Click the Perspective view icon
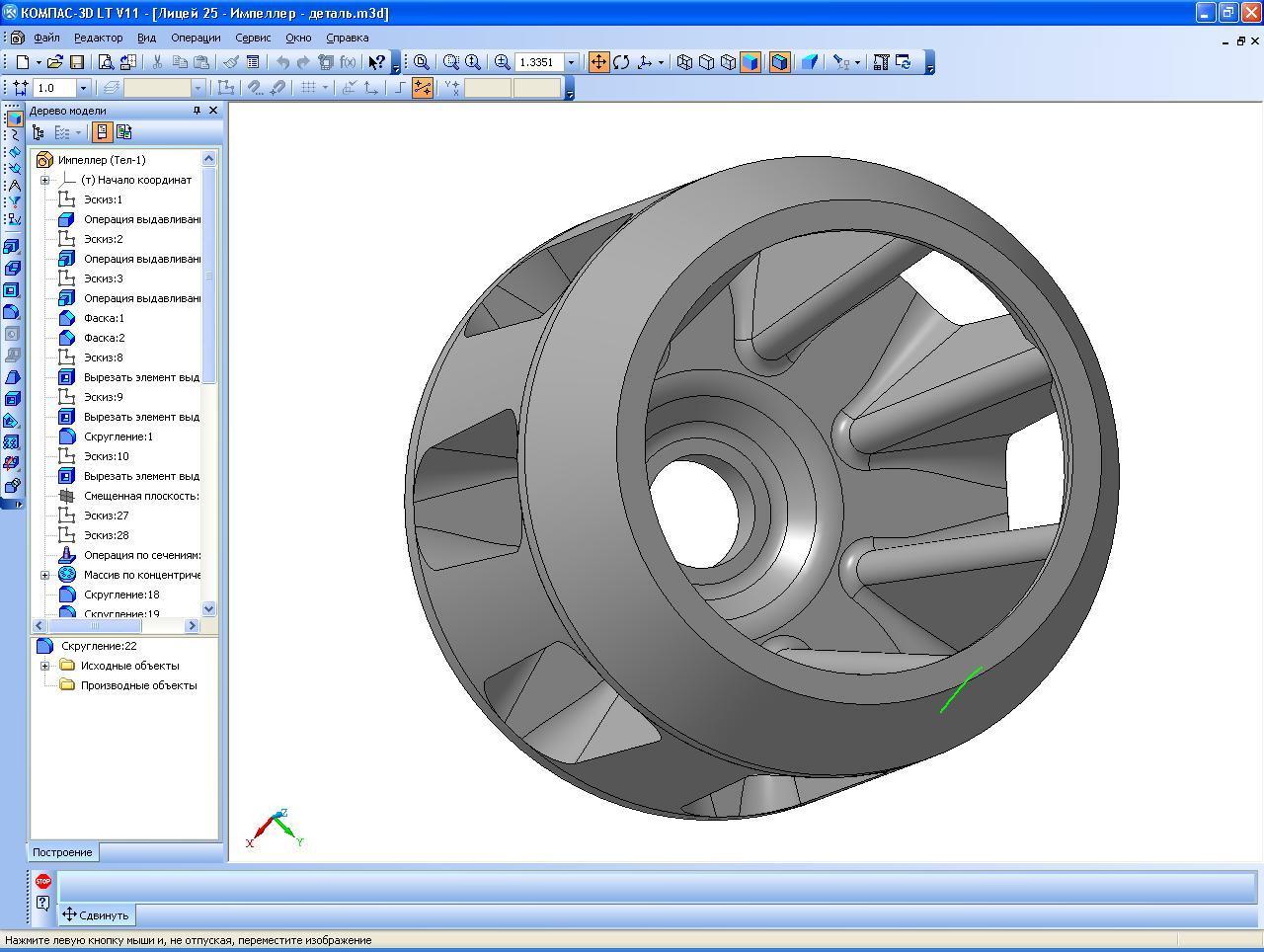This screenshot has height=952, width=1264. pos(810,62)
